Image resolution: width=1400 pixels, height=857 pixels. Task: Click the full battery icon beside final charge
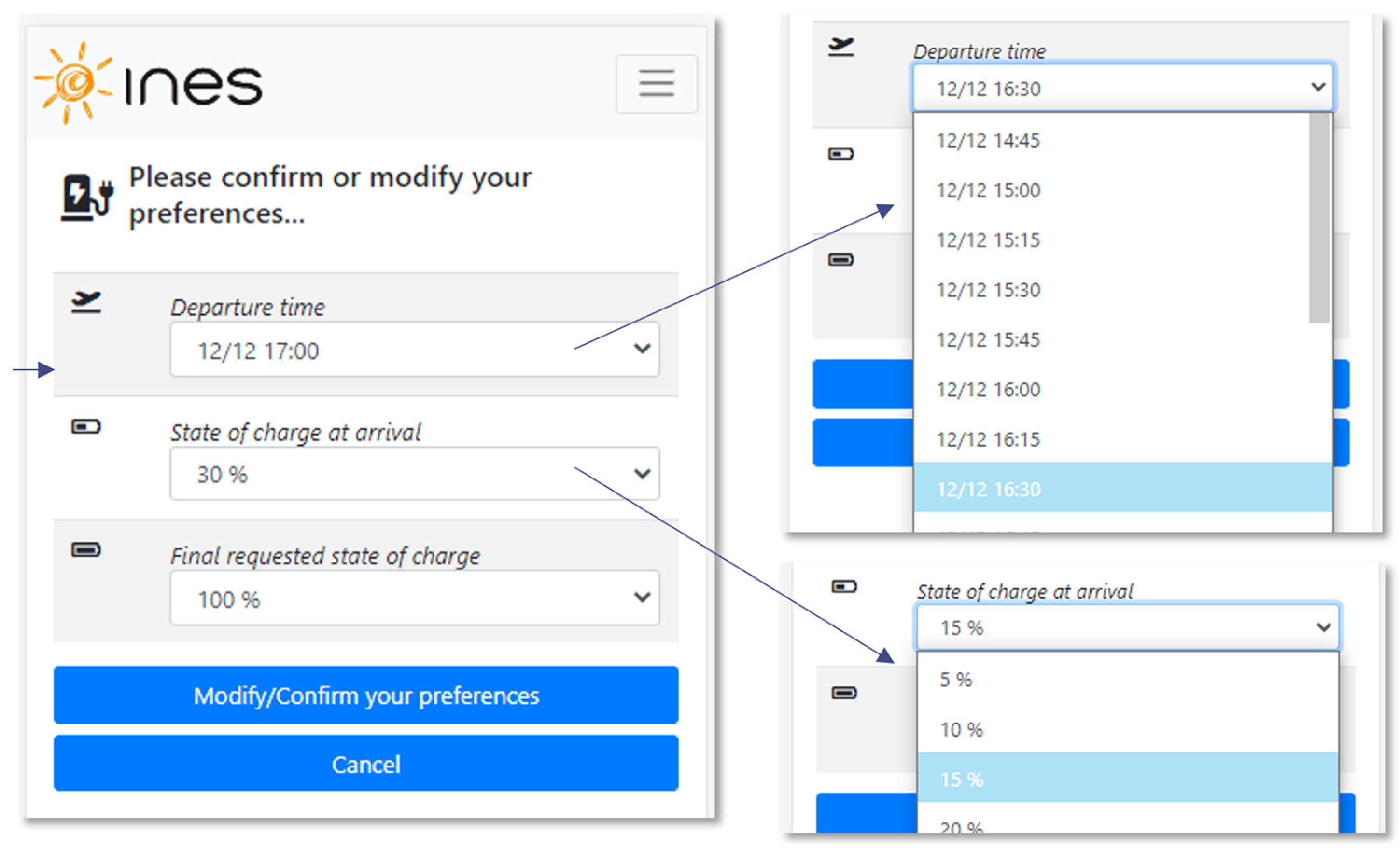pyautogui.click(x=86, y=550)
